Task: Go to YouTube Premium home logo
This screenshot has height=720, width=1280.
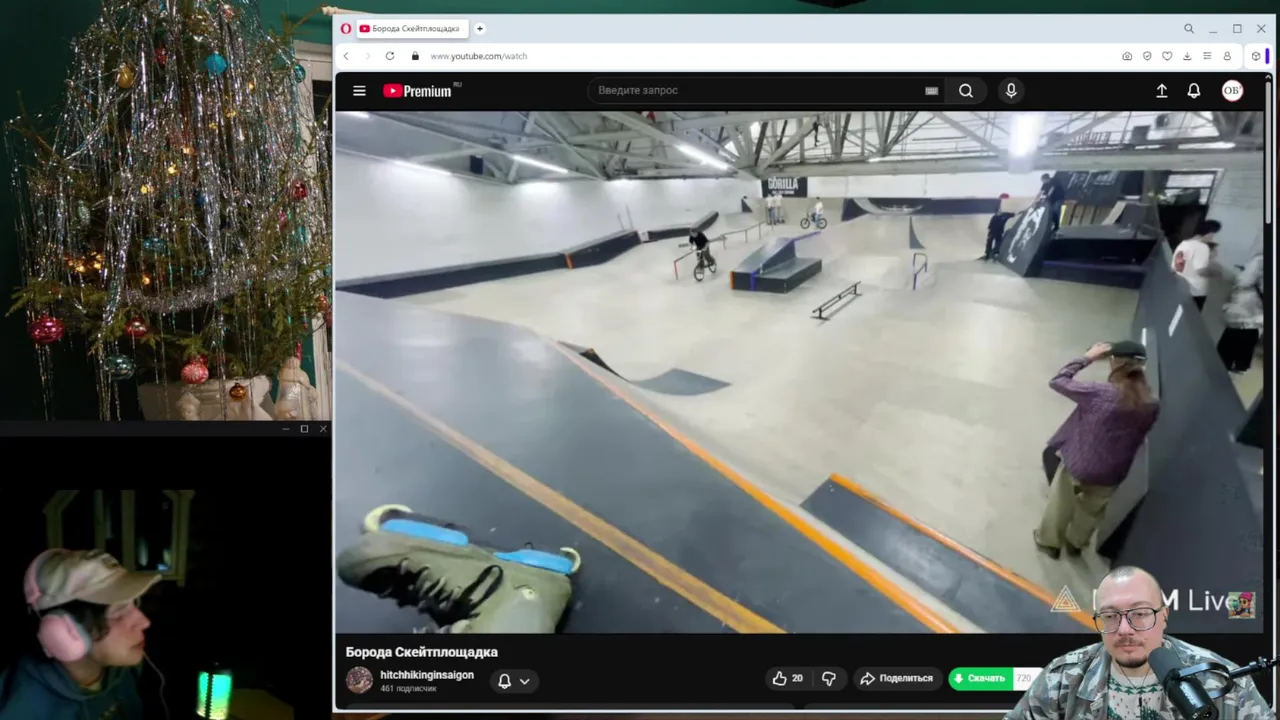Action: click(420, 91)
